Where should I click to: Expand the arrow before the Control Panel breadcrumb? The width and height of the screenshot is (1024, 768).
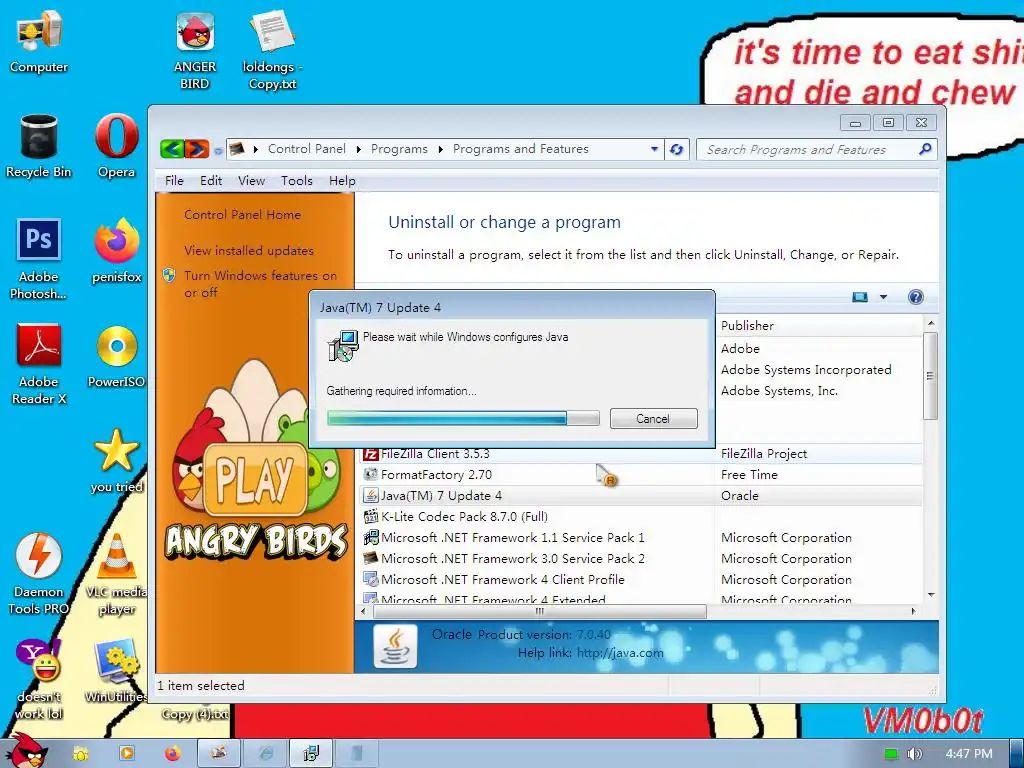point(255,150)
